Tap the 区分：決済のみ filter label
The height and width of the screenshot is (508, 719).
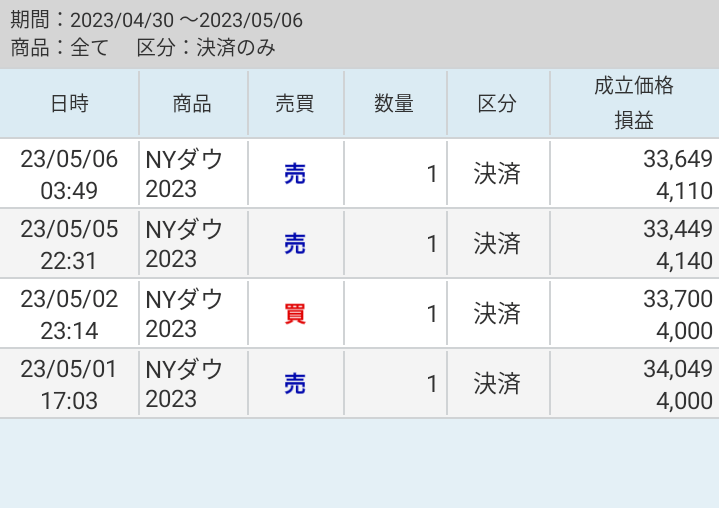206,47
